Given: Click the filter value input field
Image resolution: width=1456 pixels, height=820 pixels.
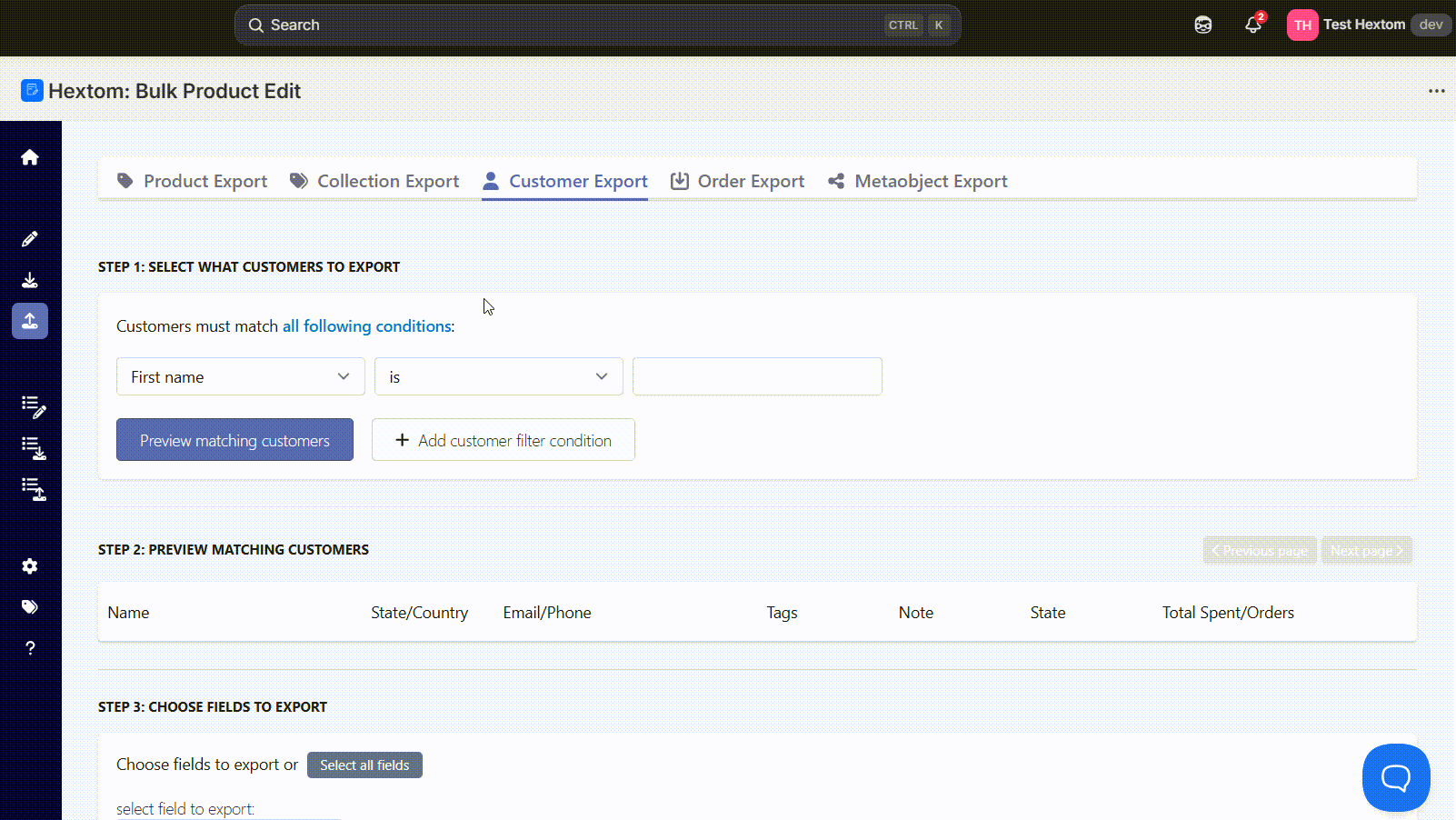Looking at the screenshot, I should coord(757,376).
